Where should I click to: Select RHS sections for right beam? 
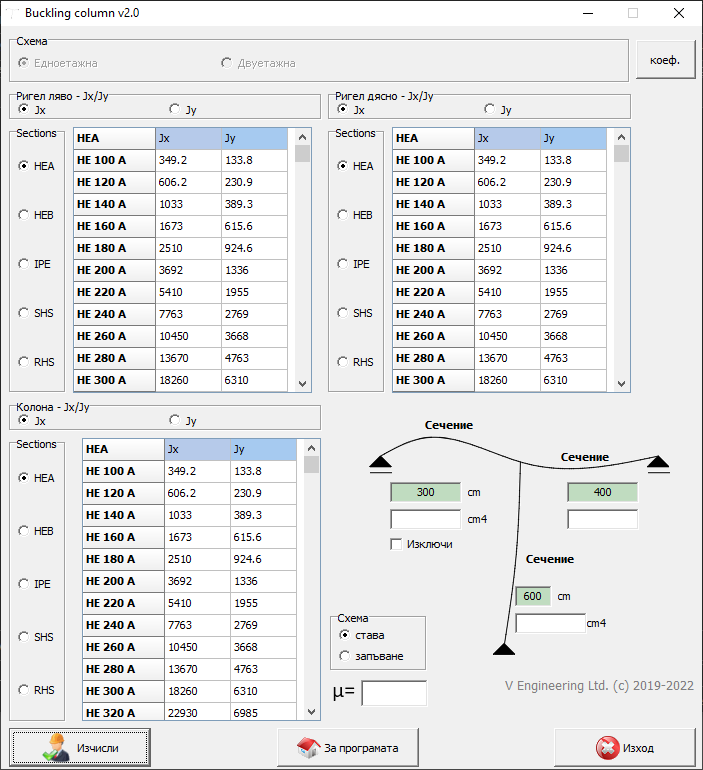tap(343, 362)
